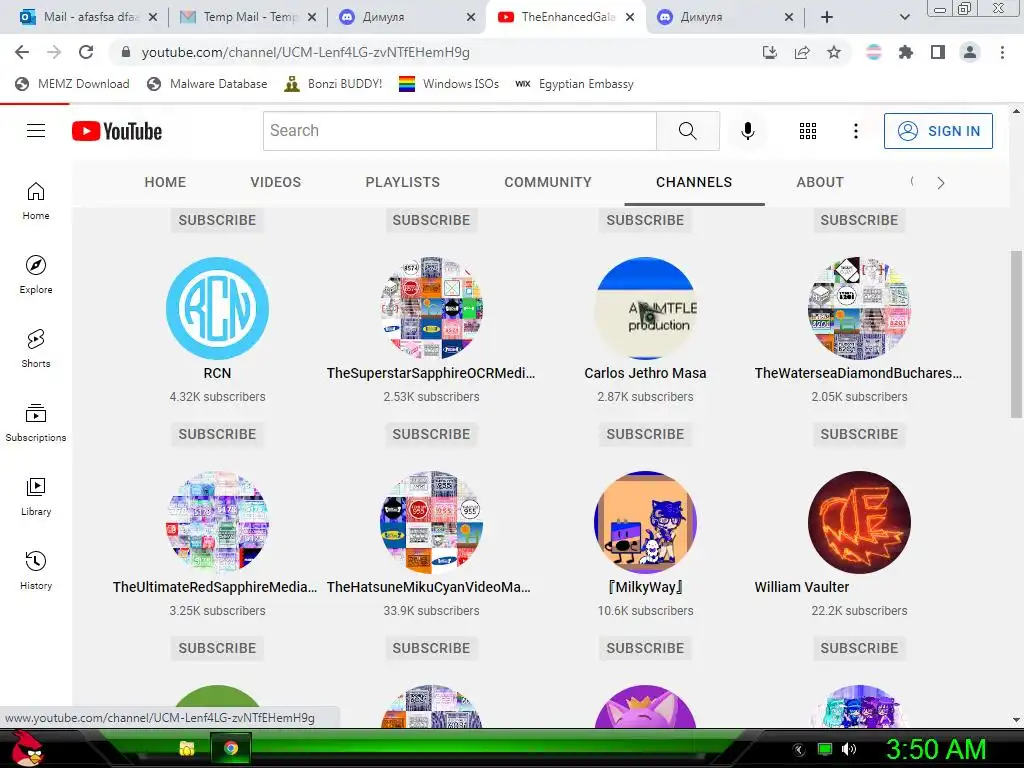Screen dimensions: 1024x768
Task: Open TheUltimateRedSapphireMedia channel name
Action: point(215,587)
